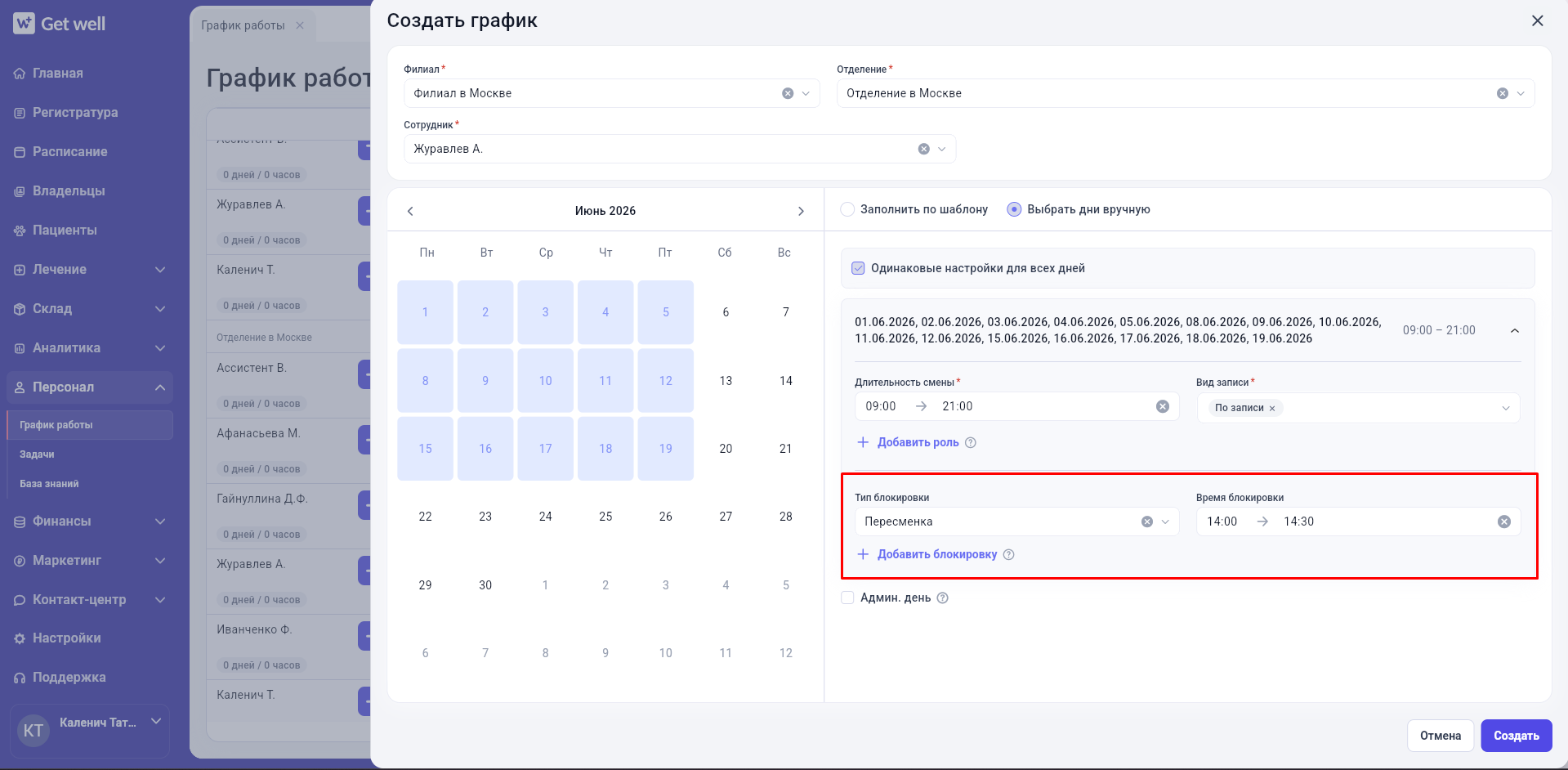This screenshot has width=1568, height=770.
Task: Click the shift start time 09:00 field
Action: coord(881,406)
